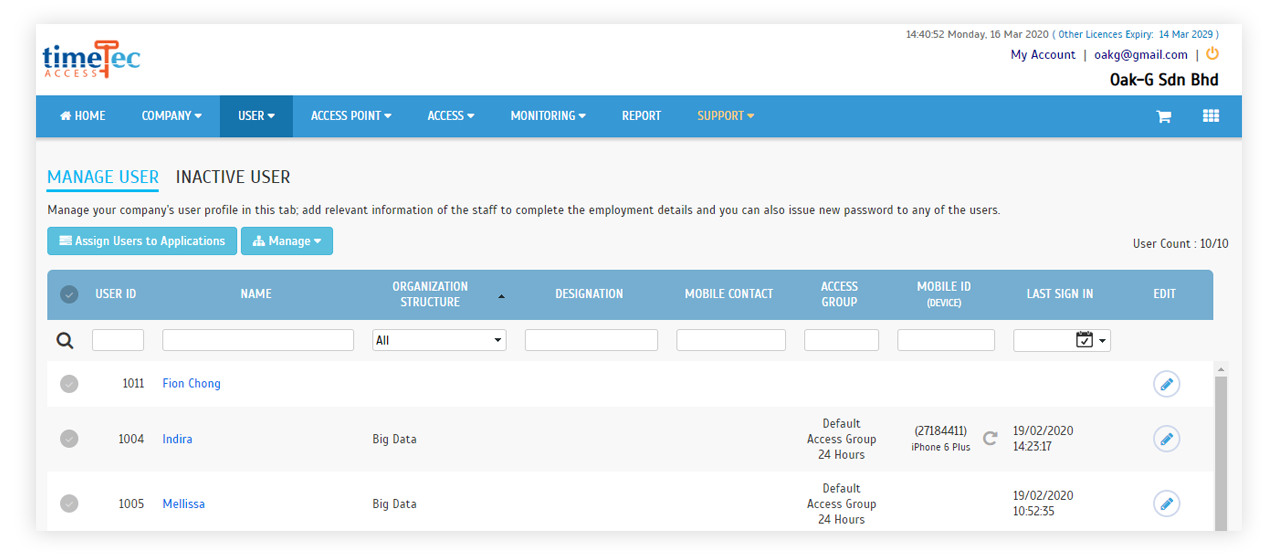Click the search magnifier icon in filter row
The width and height of the screenshot is (1278, 555).
(65, 341)
